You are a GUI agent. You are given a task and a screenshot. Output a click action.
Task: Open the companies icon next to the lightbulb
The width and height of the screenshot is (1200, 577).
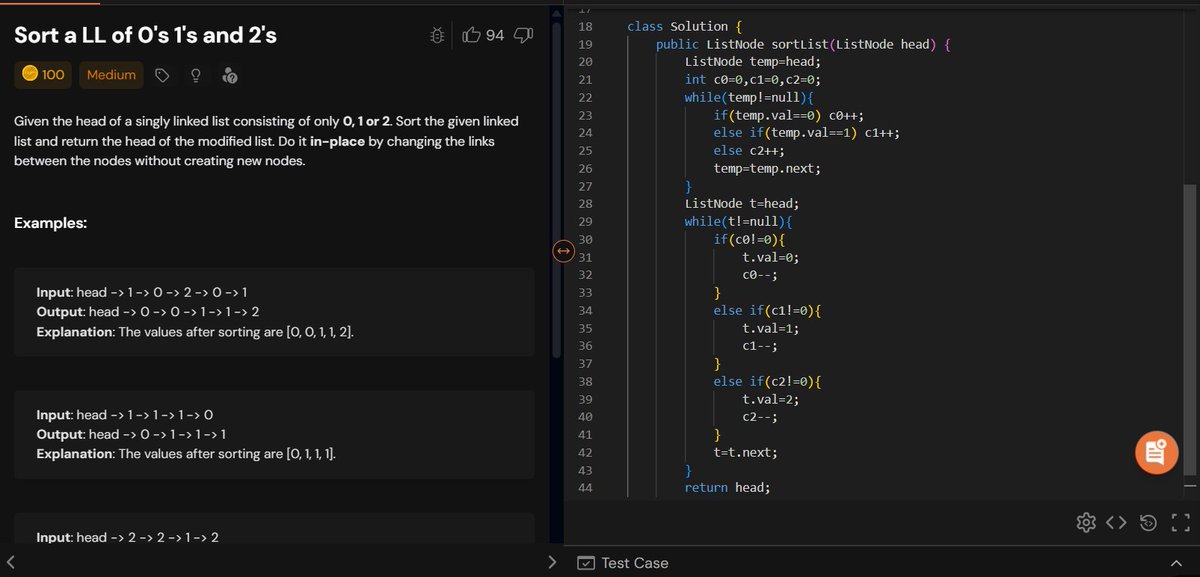(231, 74)
